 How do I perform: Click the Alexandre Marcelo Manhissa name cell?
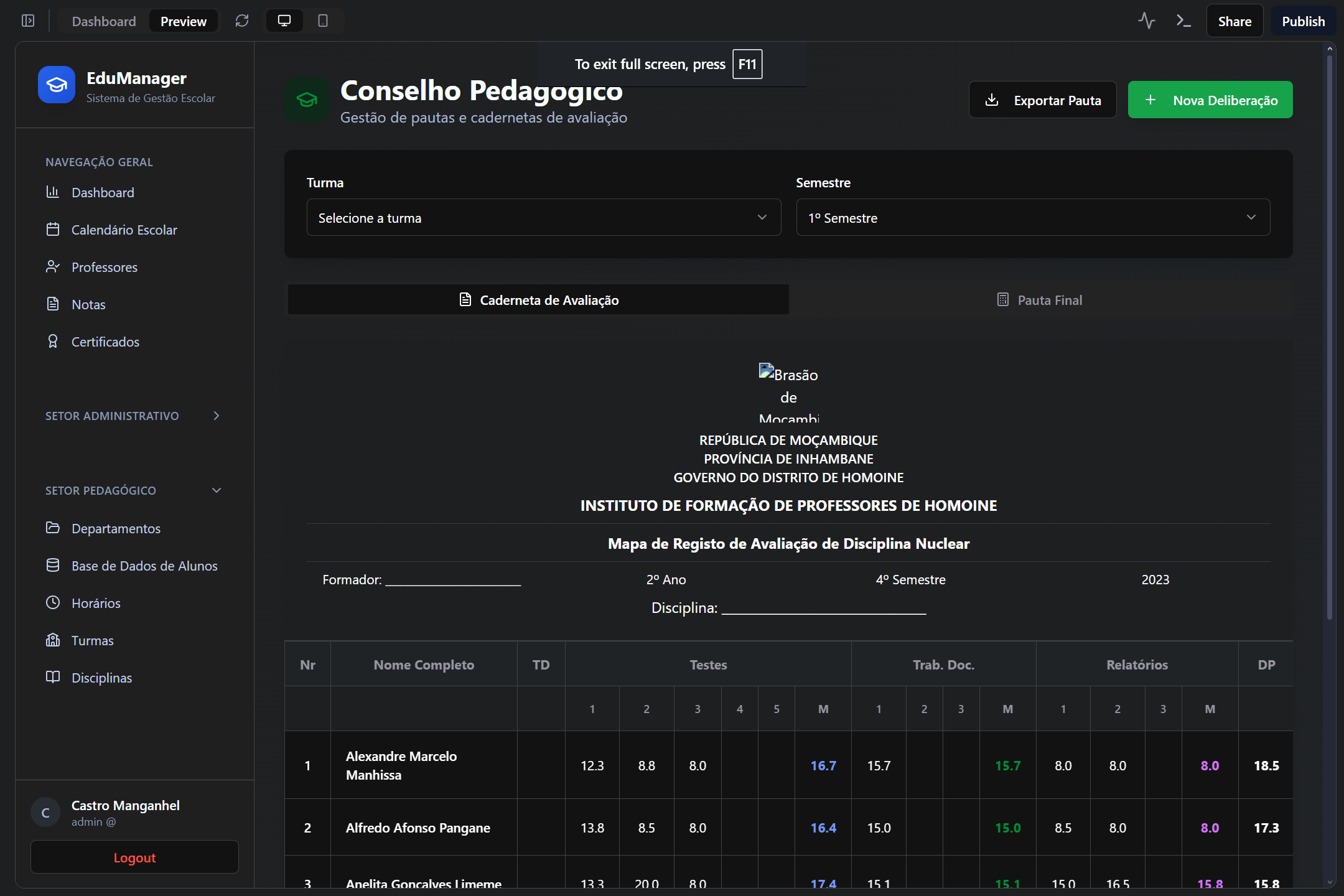(x=424, y=765)
